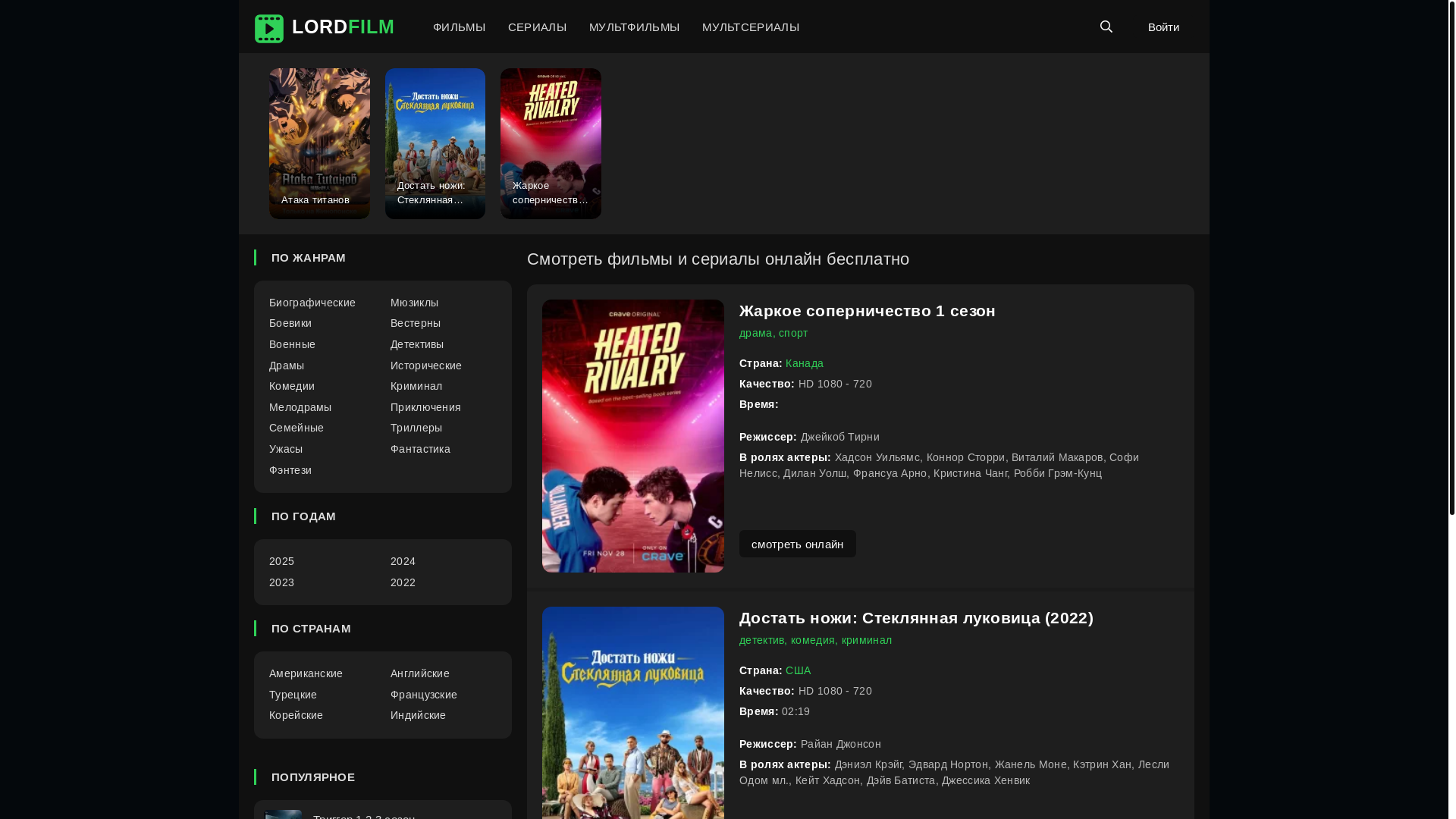Select genre Боевики
The height and width of the screenshot is (819, 1456).
(290, 323)
